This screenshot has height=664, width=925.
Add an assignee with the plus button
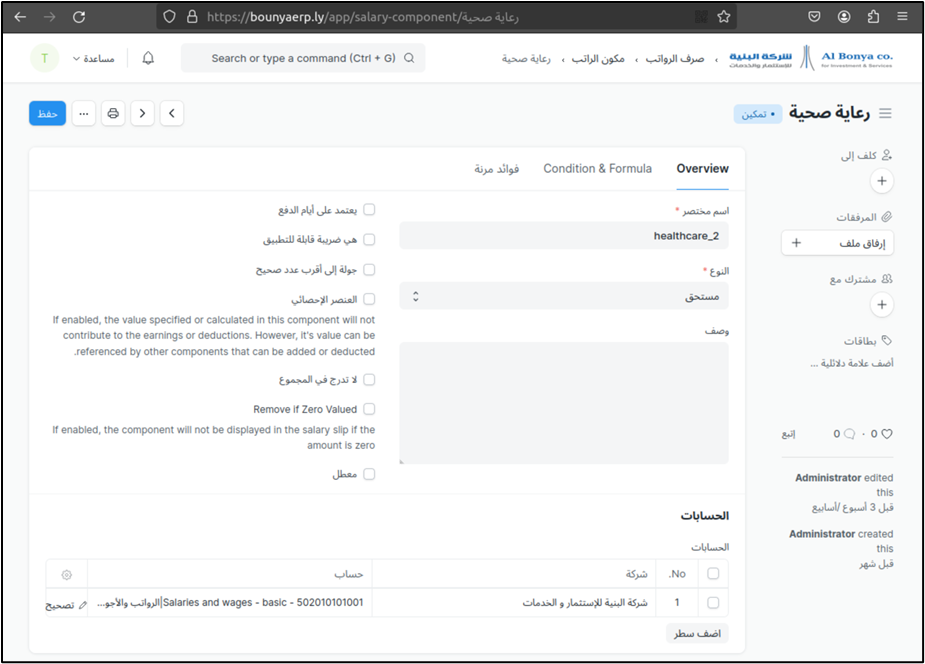(x=881, y=181)
